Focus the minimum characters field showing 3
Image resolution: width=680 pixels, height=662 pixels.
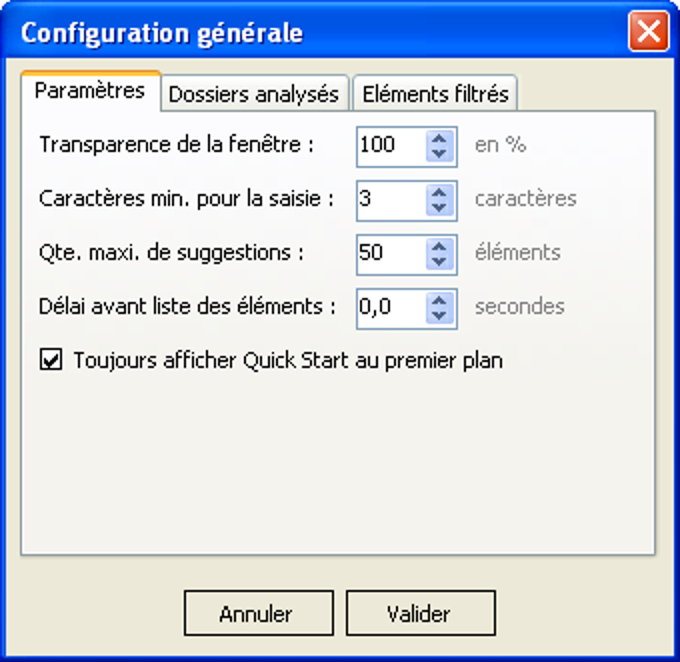tap(391, 201)
